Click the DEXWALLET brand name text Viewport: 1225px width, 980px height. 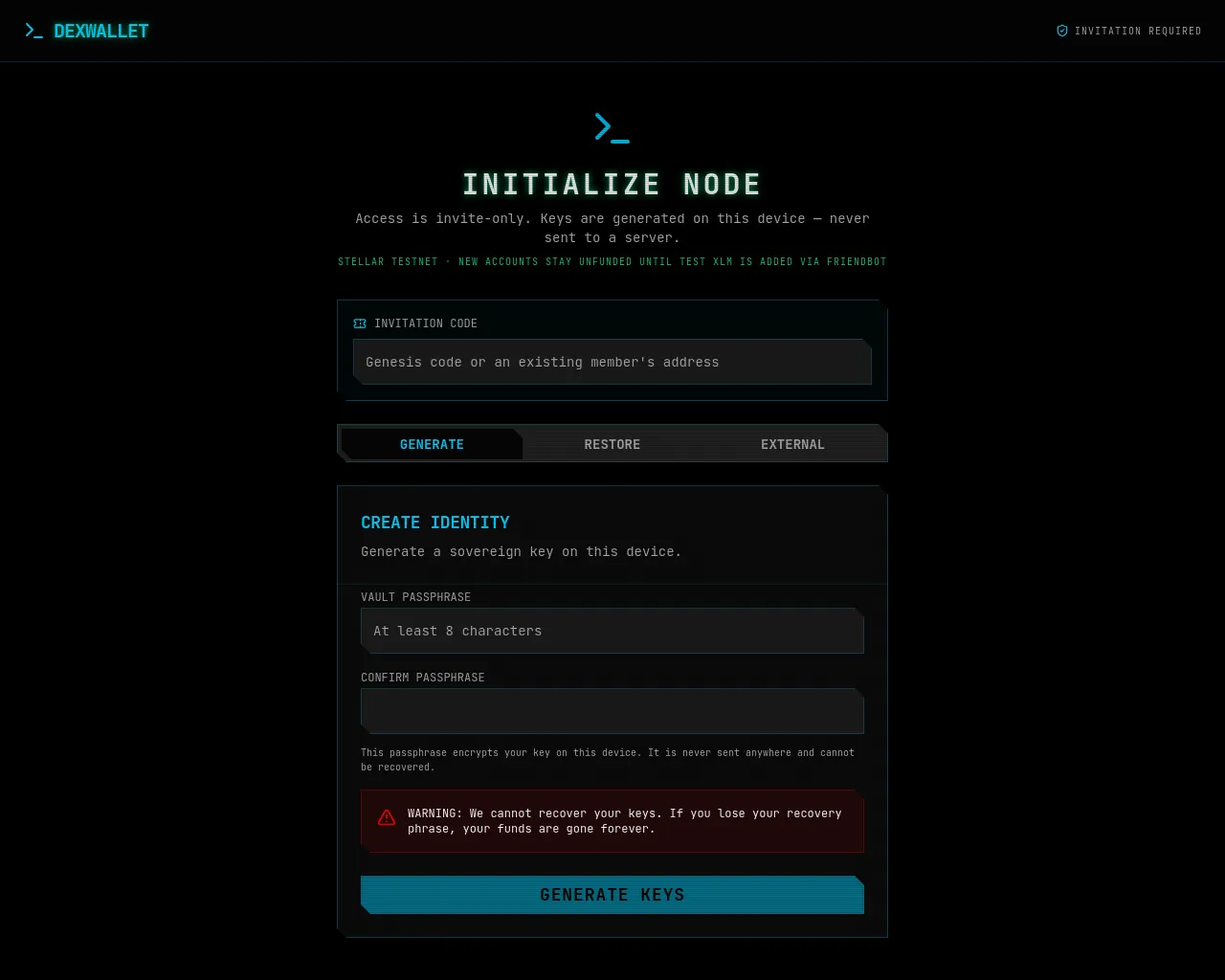(x=101, y=31)
